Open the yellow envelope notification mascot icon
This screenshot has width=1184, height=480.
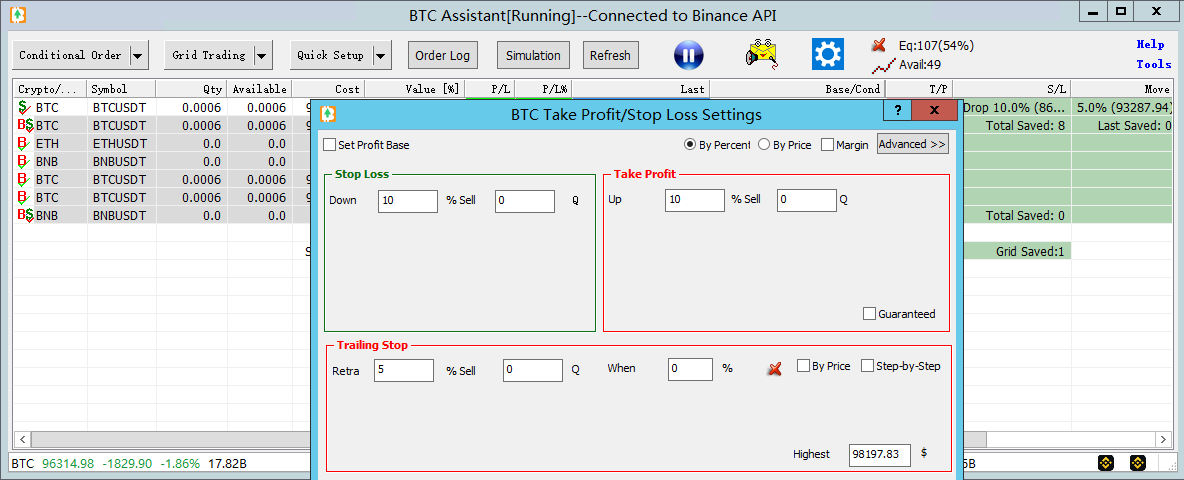763,55
